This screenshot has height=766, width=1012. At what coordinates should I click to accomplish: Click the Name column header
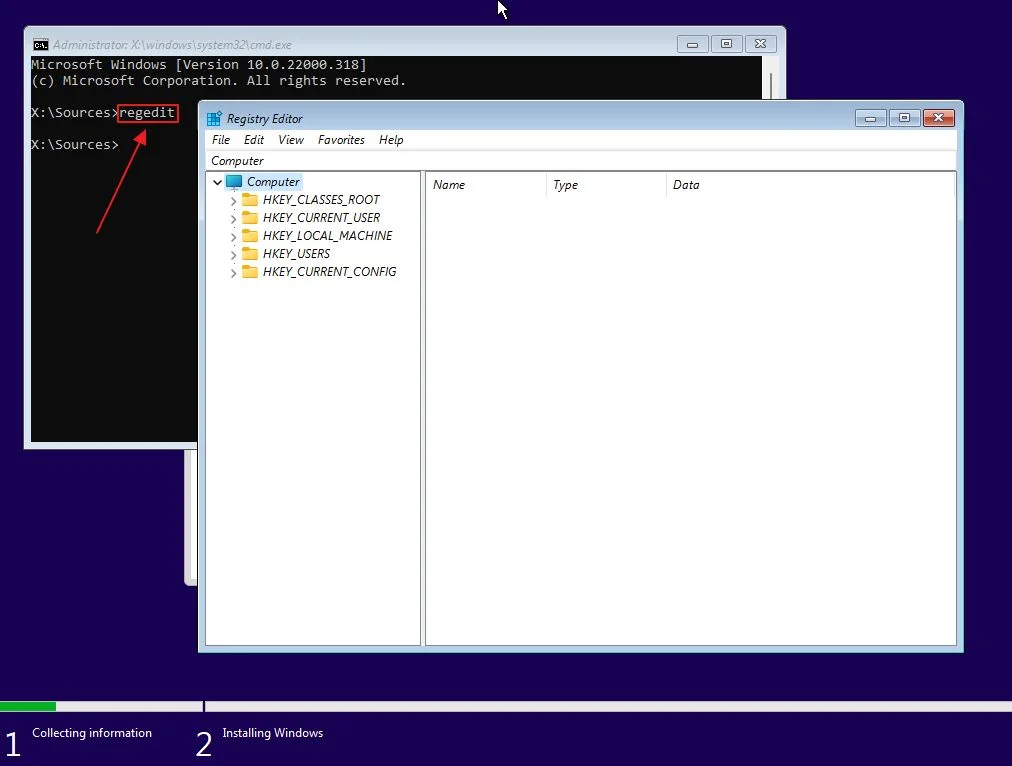coord(485,185)
